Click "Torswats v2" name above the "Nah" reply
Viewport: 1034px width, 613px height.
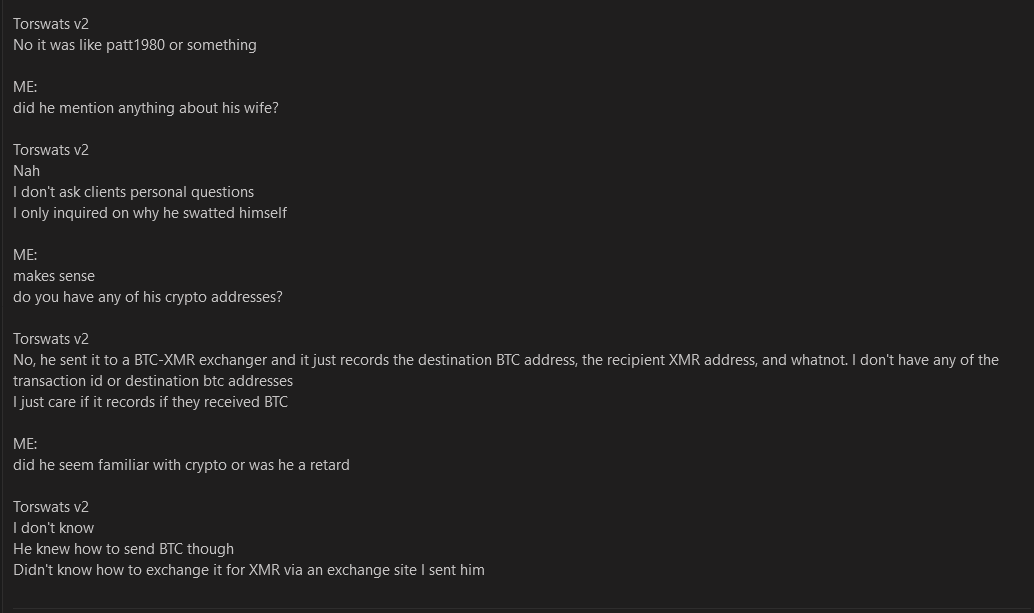click(x=51, y=150)
